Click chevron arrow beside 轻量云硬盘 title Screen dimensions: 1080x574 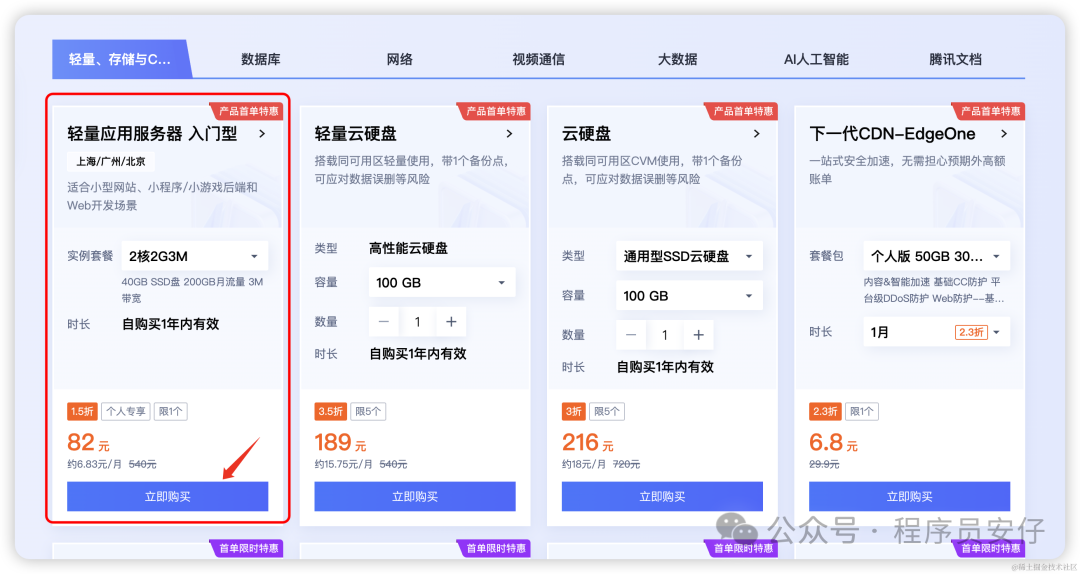[x=509, y=134]
